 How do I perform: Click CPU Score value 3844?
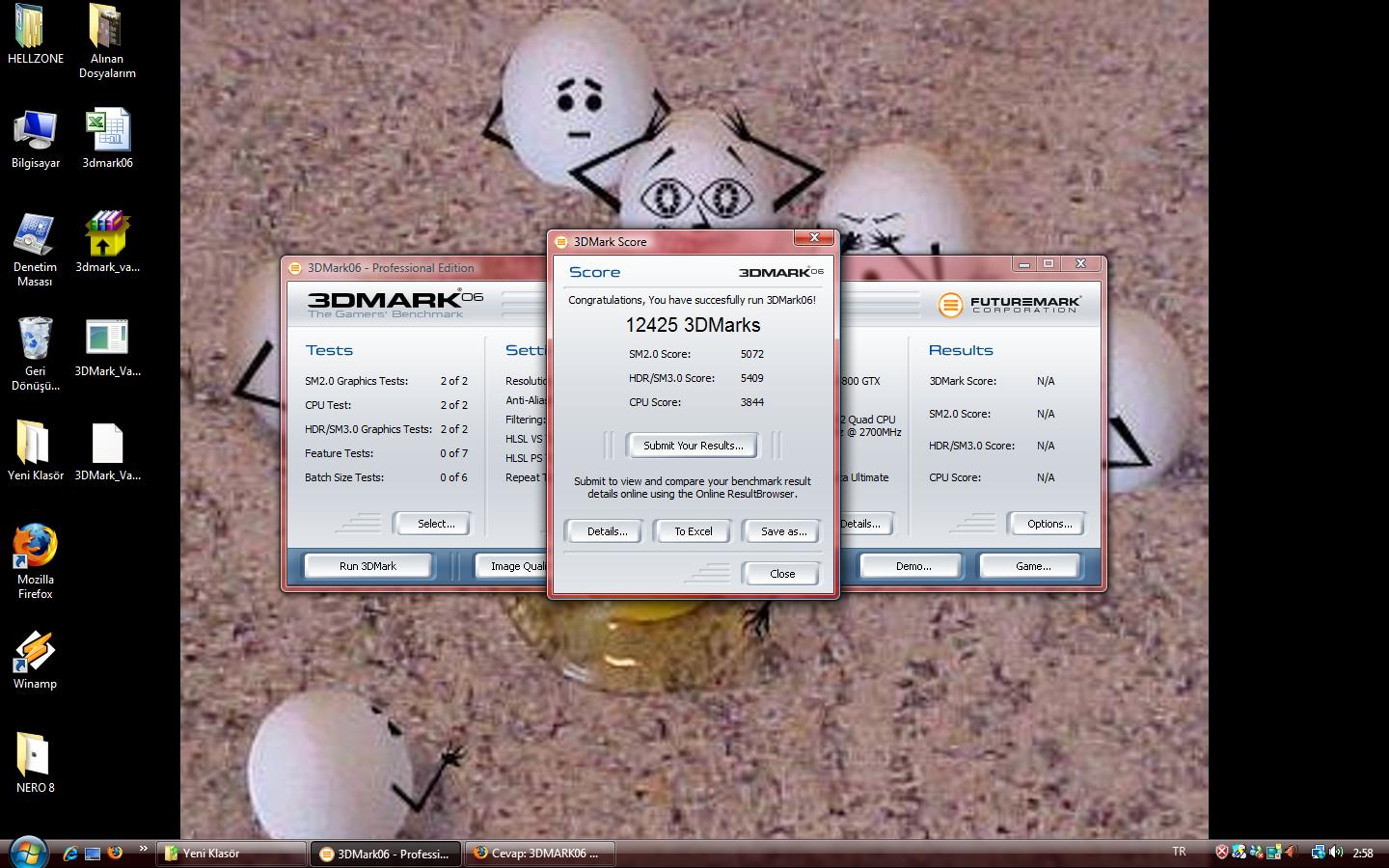coord(751,402)
